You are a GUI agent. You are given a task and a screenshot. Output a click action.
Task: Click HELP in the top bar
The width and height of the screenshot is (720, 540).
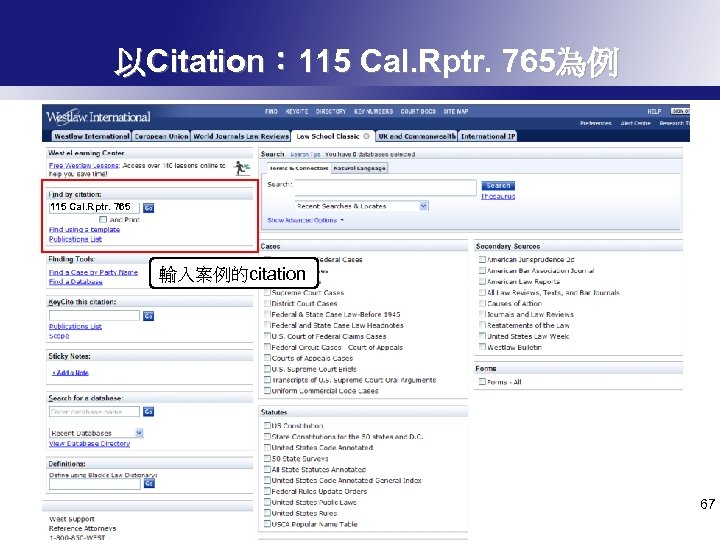654,112
